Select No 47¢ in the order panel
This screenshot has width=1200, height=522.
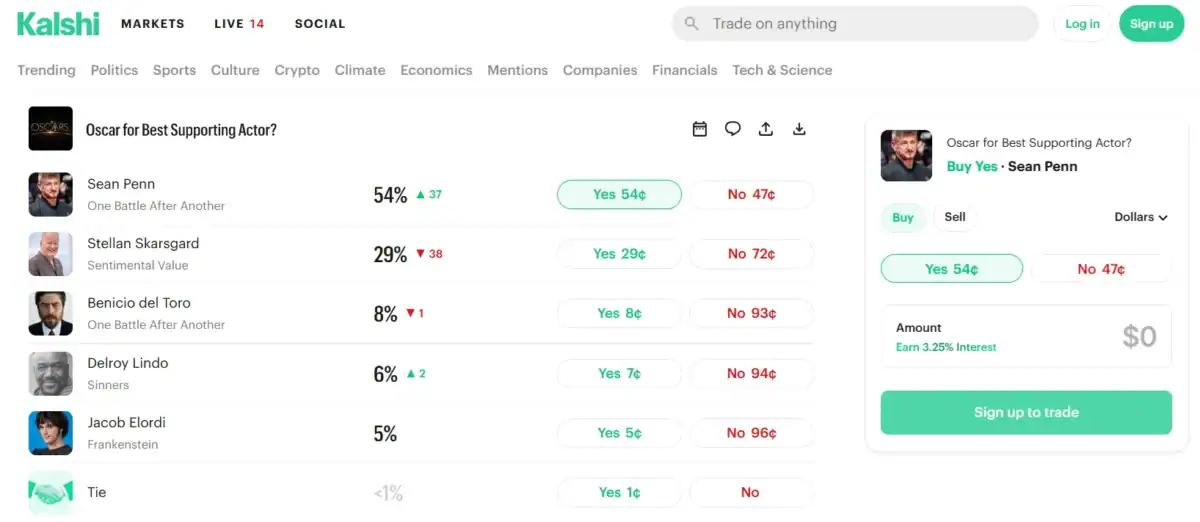(x=1100, y=269)
